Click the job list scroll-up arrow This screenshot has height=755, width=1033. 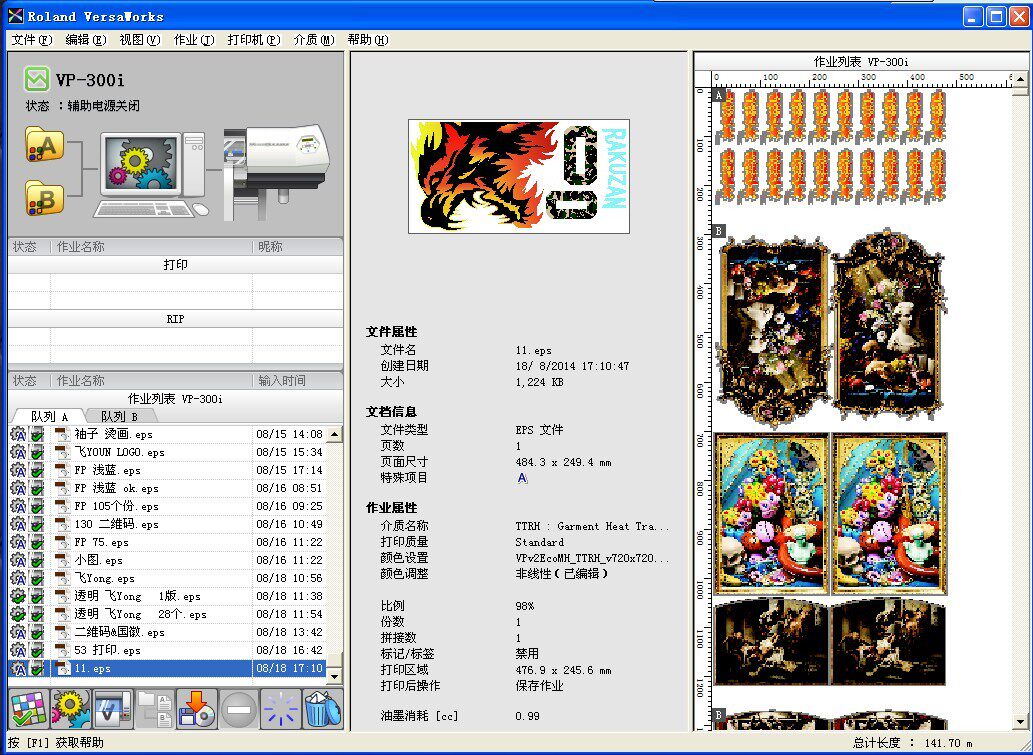coord(335,433)
